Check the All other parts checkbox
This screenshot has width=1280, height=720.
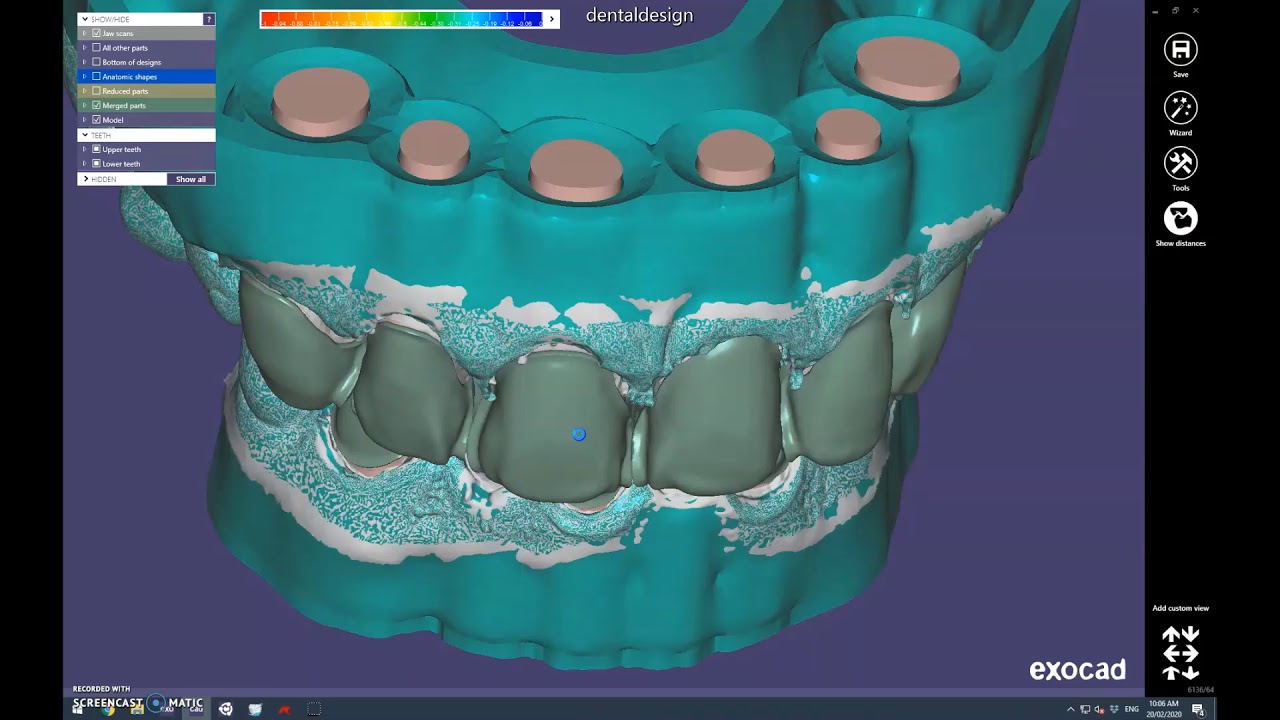96,47
